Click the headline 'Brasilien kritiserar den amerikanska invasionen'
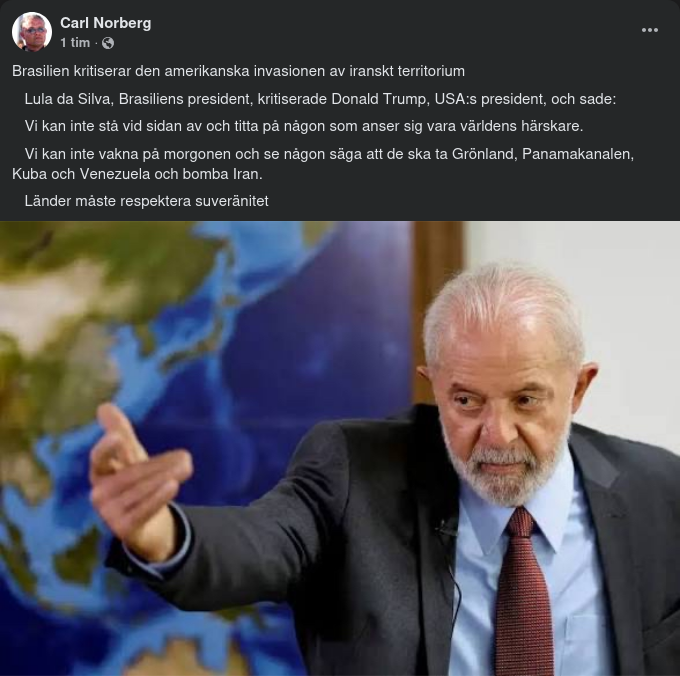 (238, 71)
